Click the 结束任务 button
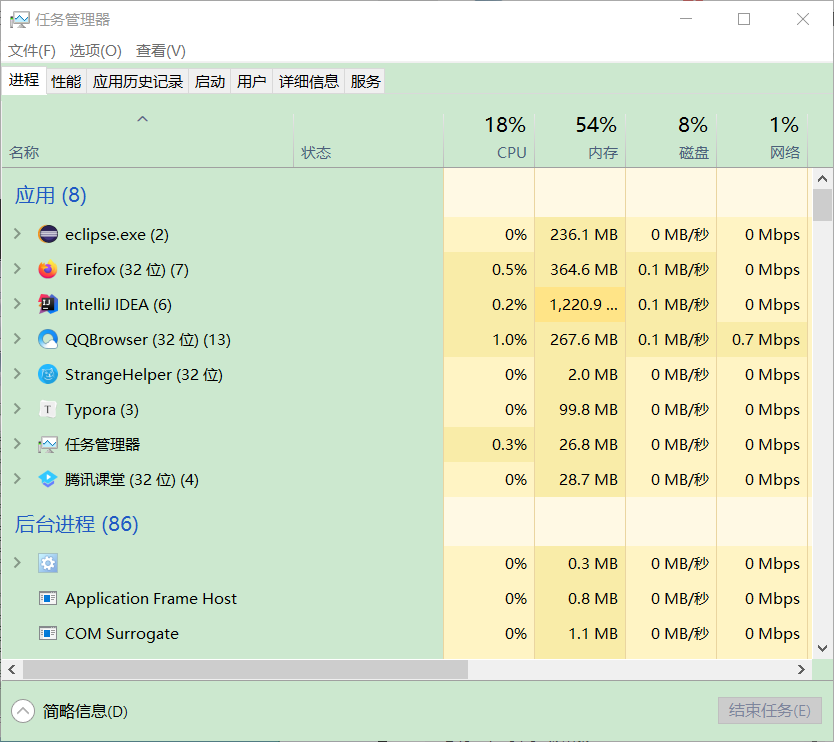The width and height of the screenshot is (834, 742). [x=770, y=711]
